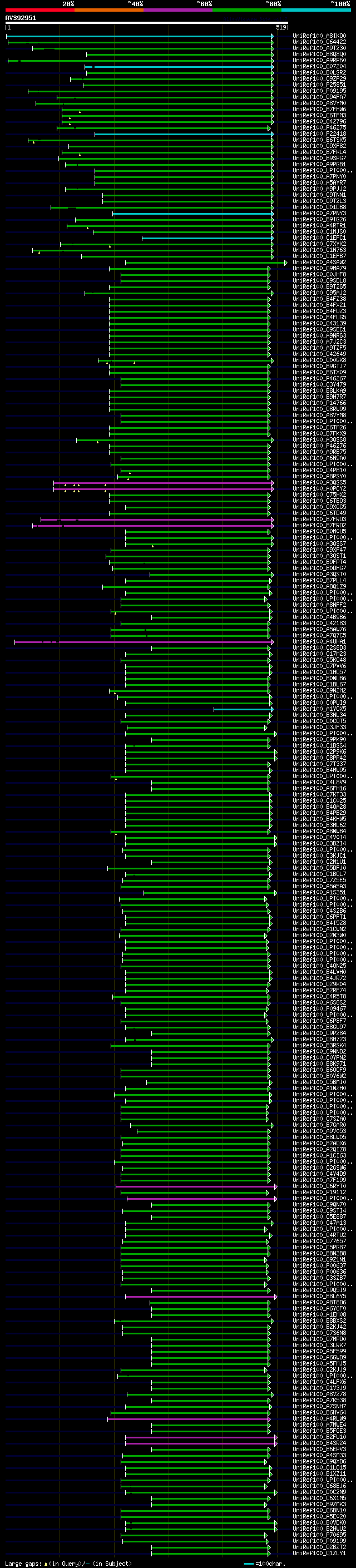Click the alignment bar for UniRef100_A4SAW2
The image size is (356, 1568).
206,263
